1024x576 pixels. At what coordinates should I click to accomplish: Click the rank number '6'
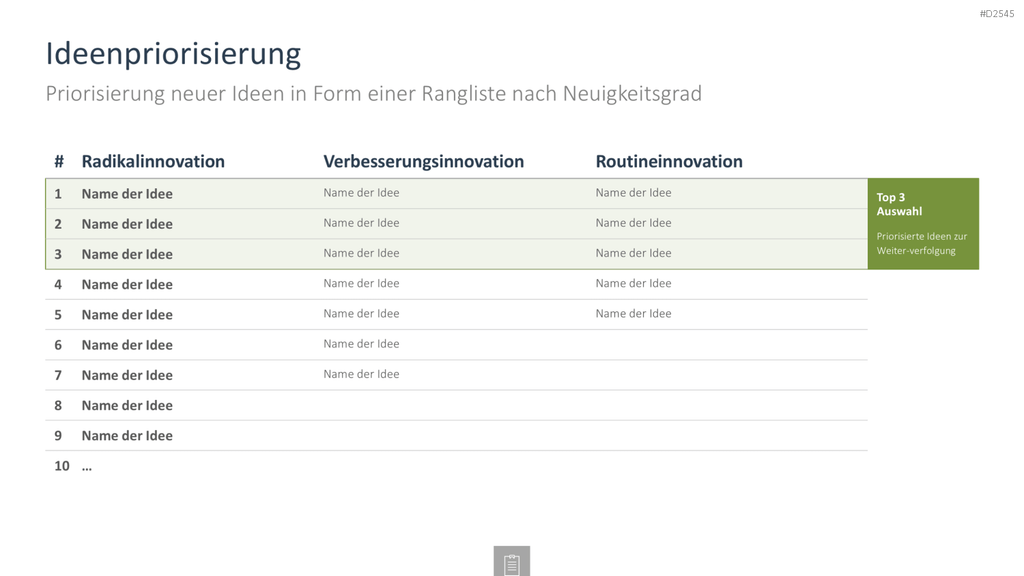[x=58, y=345]
